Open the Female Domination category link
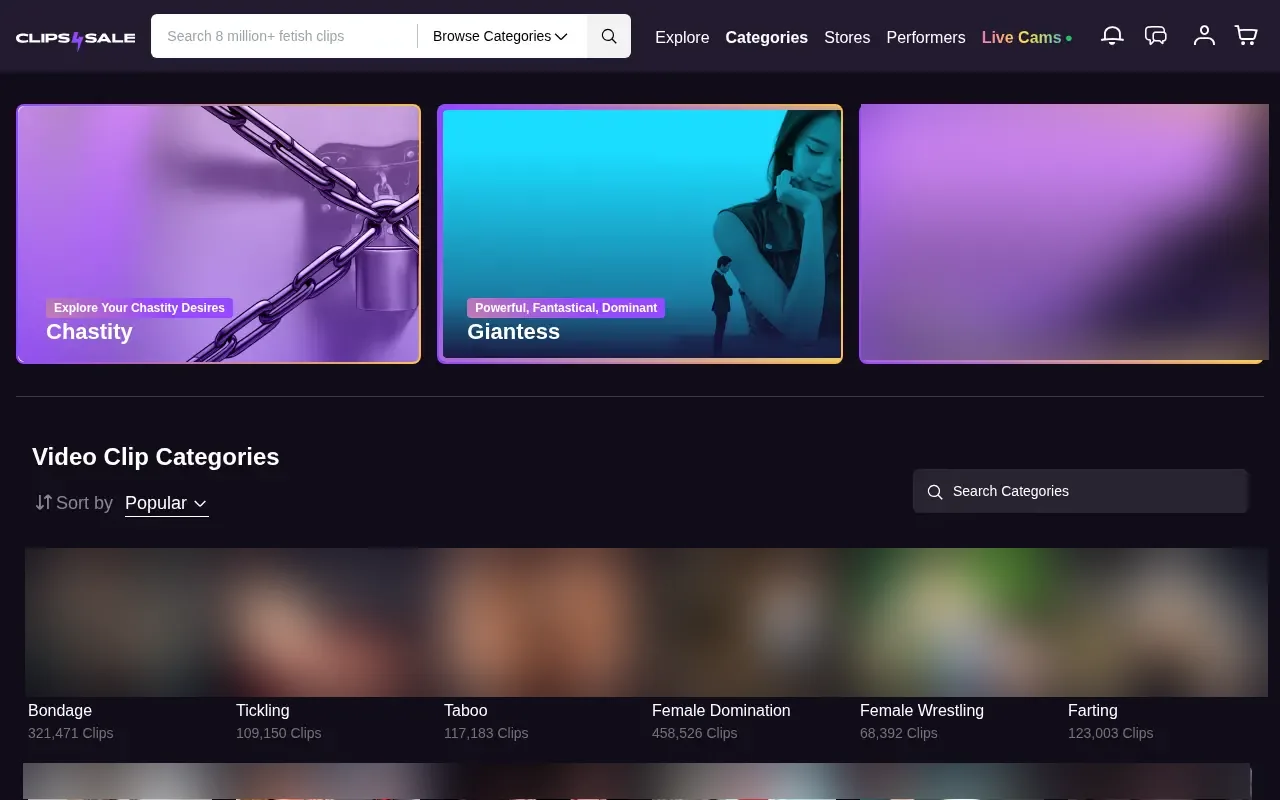The height and width of the screenshot is (800, 1280). pyautogui.click(x=721, y=710)
